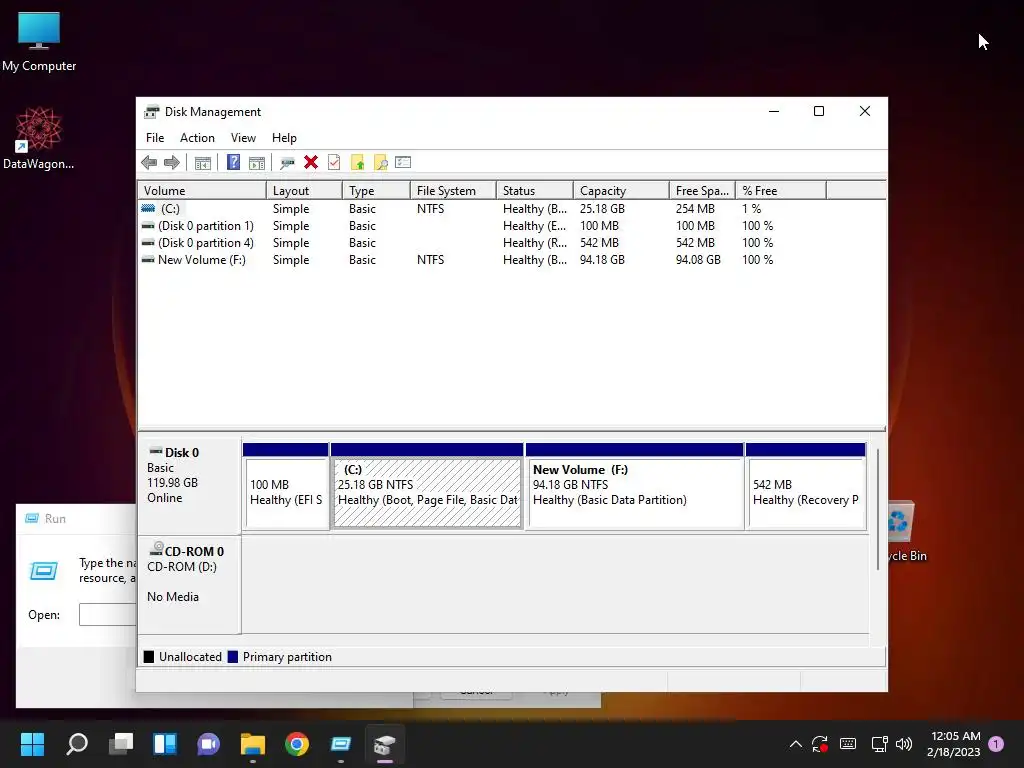Click the yellow folder with green arrow icon

[x=357, y=163]
